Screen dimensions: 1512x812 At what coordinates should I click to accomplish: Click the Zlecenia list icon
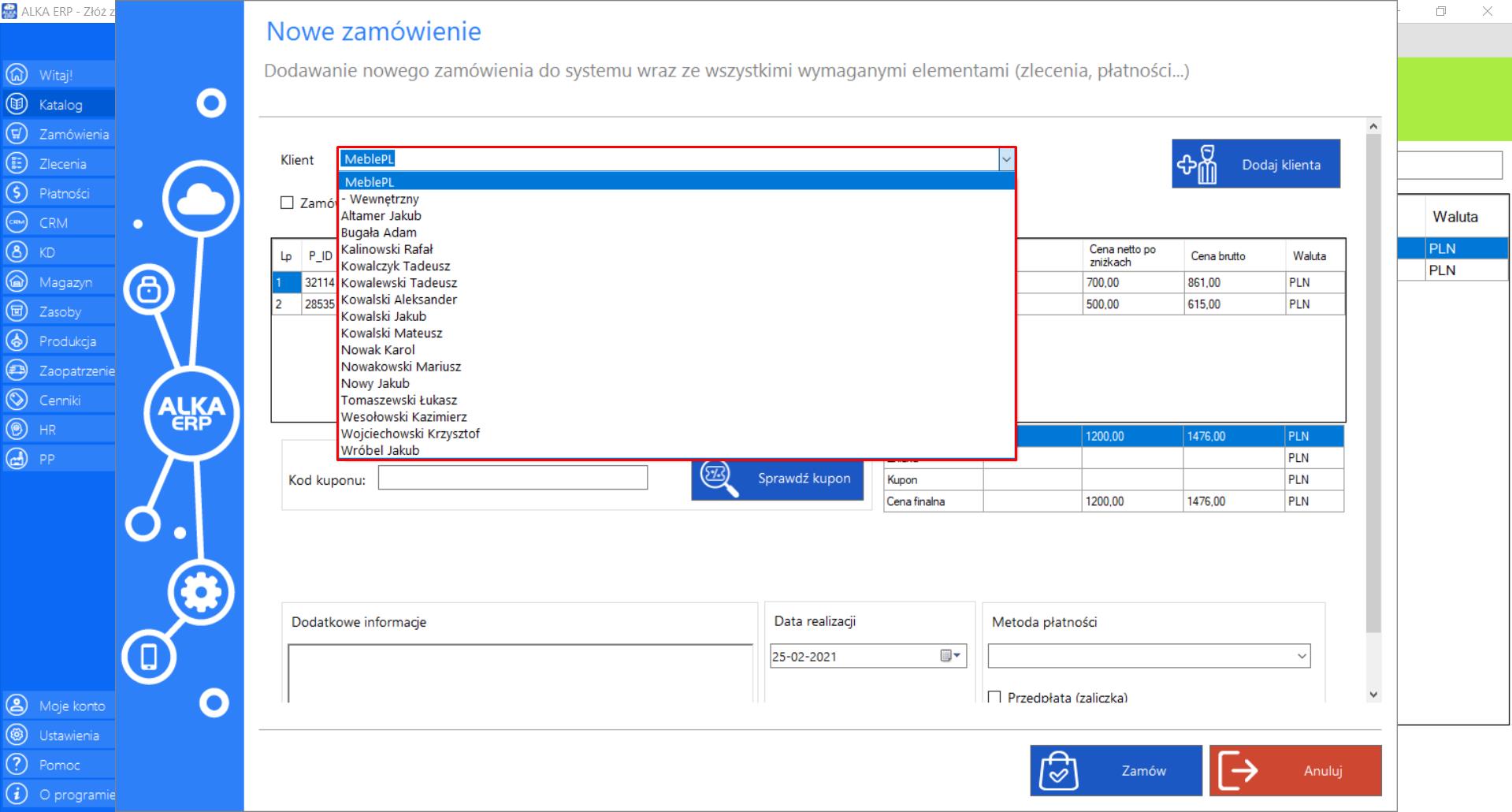(x=17, y=163)
